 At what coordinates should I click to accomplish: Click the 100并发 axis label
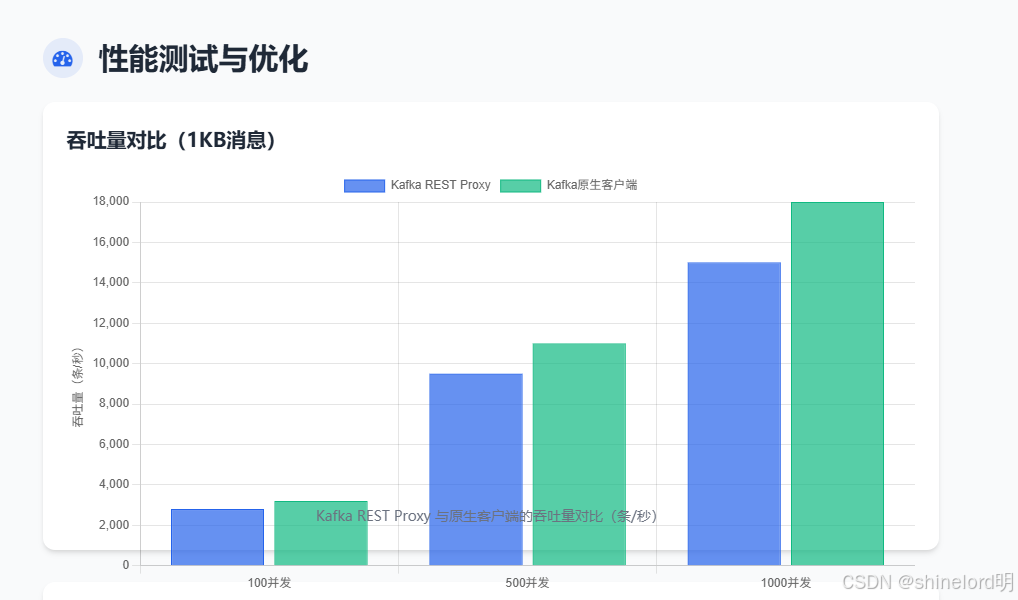[269, 582]
